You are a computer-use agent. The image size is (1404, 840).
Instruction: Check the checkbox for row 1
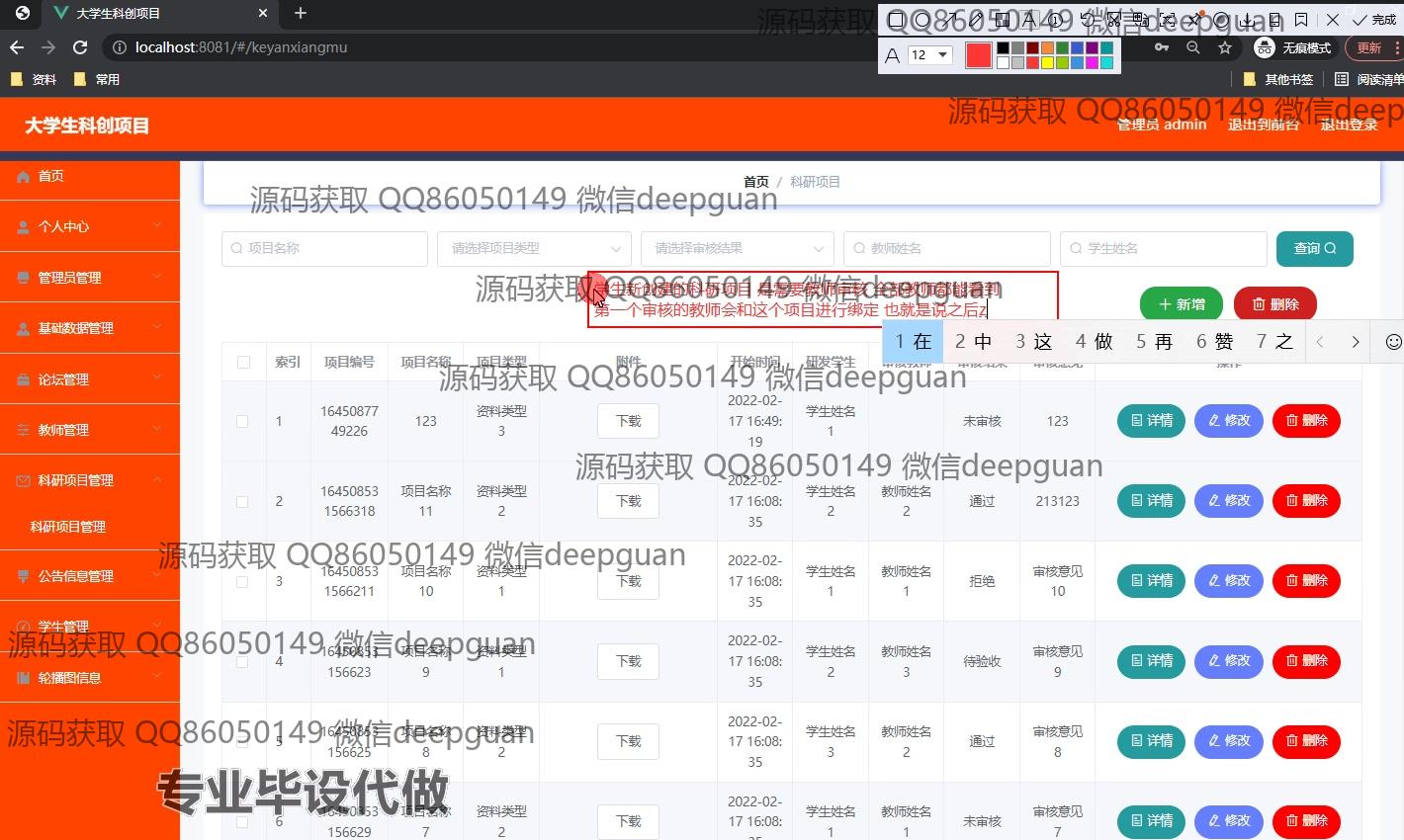pyautogui.click(x=242, y=421)
